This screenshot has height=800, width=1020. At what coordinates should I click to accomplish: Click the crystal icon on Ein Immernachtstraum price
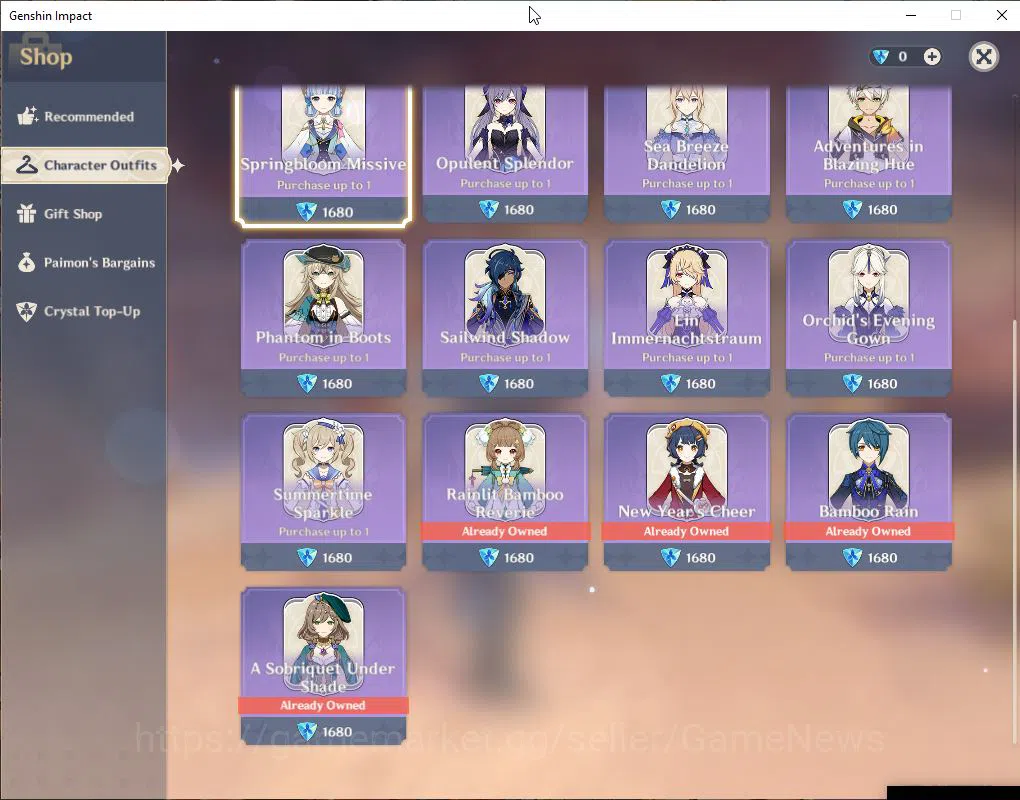tap(670, 384)
